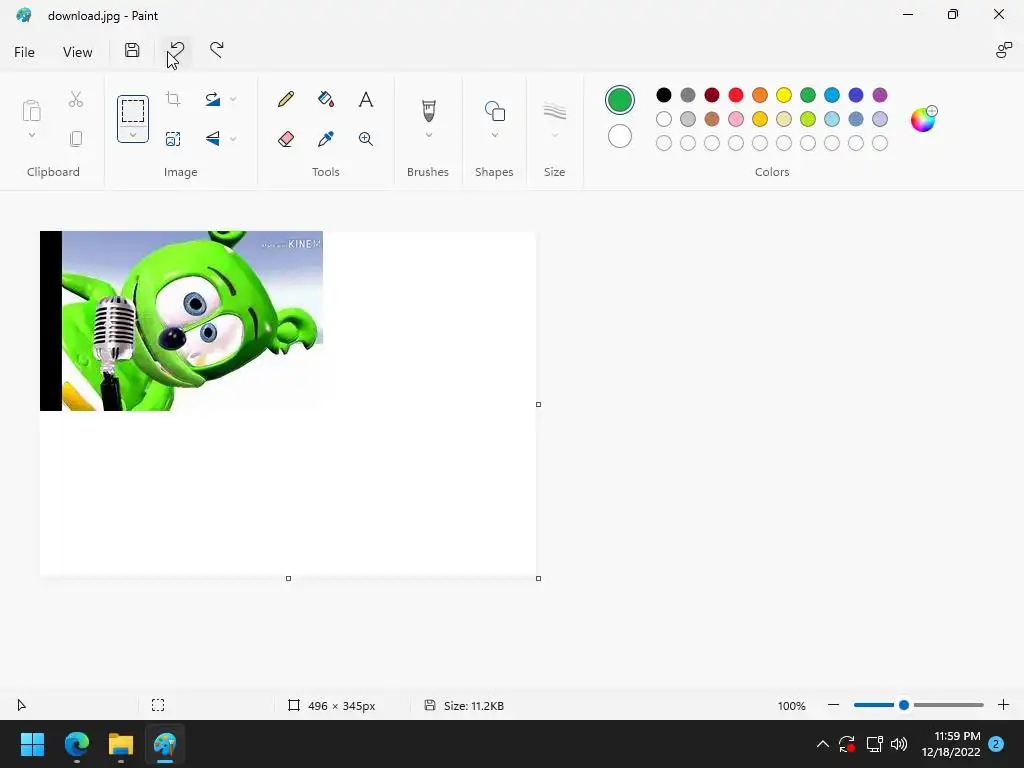This screenshot has height=768, width=1024.
Task: Redo the last undone action
Action: pos(217,50)
